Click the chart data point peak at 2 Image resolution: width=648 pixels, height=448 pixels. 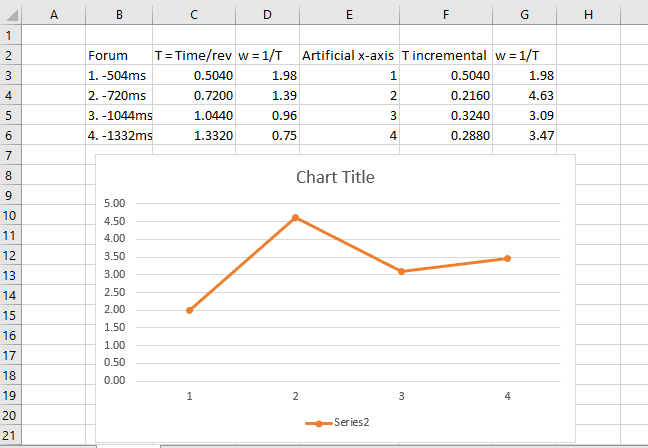295,217
